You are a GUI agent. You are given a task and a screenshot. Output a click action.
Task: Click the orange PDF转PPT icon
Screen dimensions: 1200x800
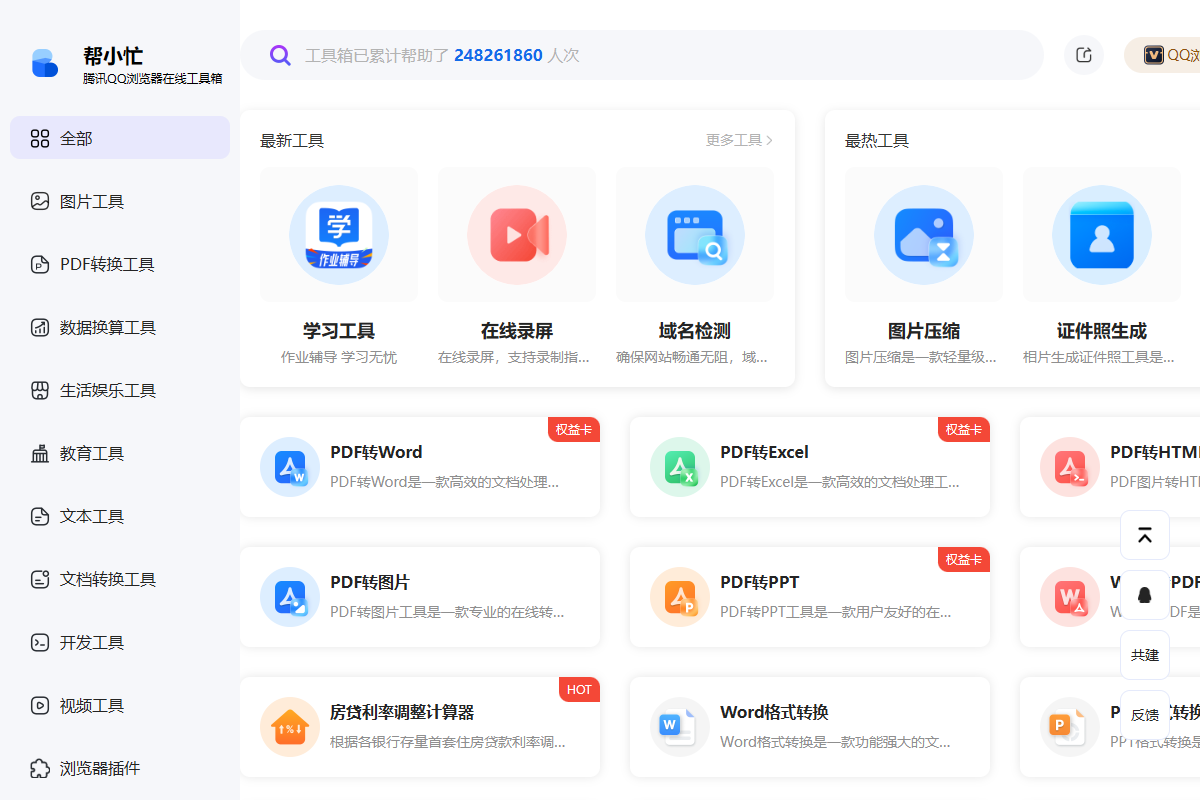(679, 597)
